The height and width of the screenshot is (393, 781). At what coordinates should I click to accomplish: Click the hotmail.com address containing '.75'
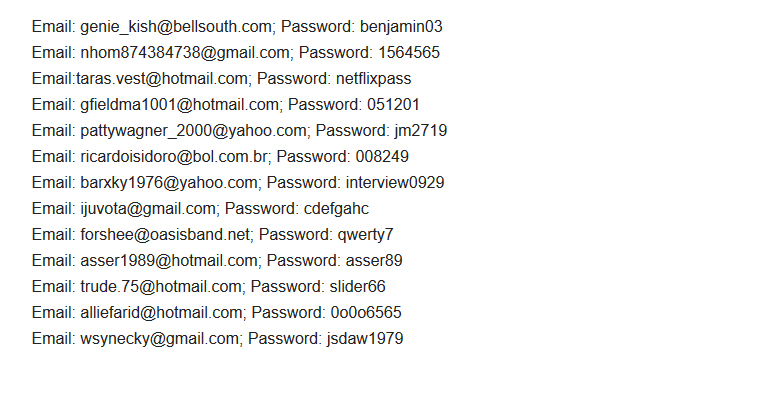click(161, 286)
